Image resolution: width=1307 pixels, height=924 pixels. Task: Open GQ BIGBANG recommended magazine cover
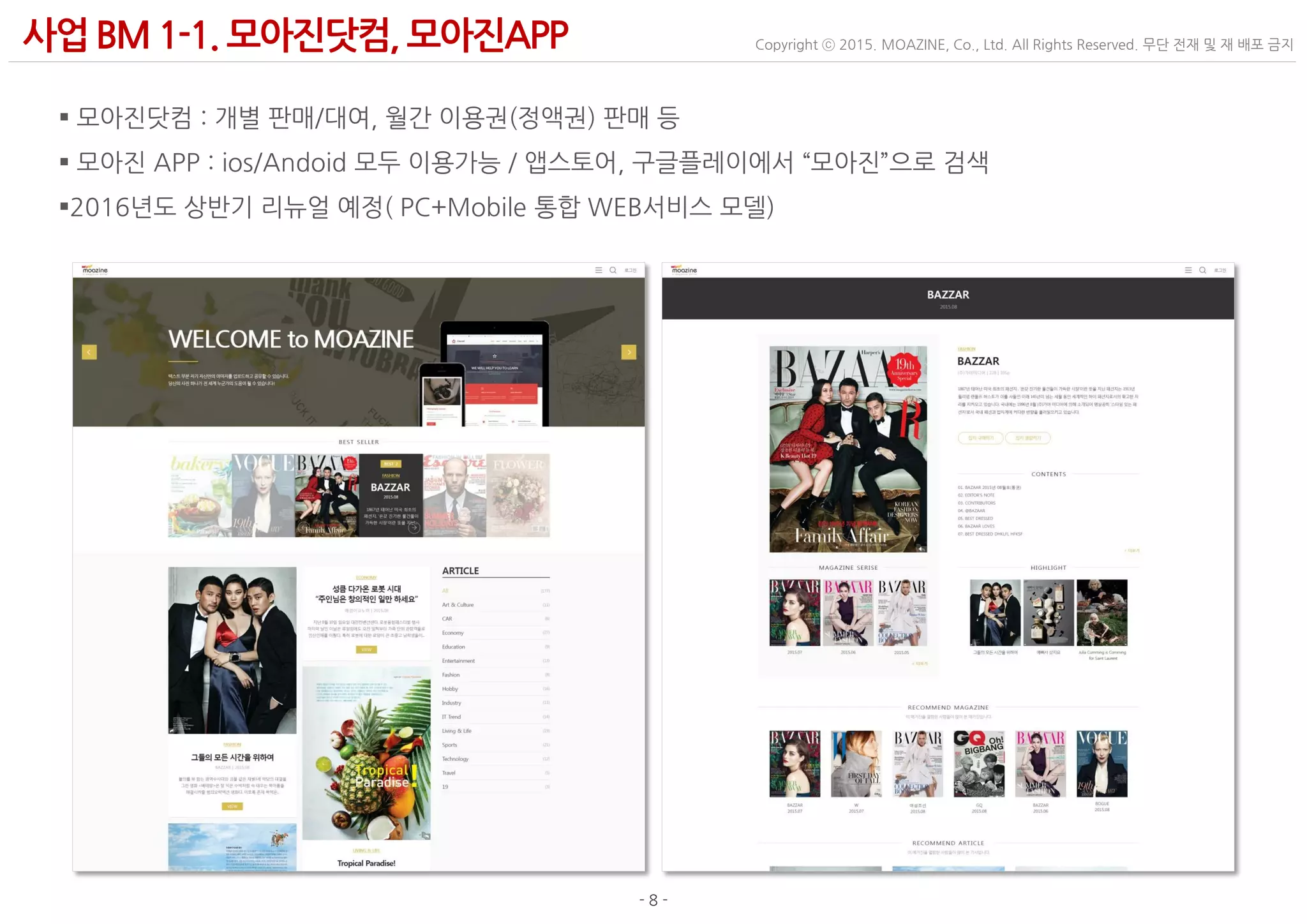coord(979,764)
